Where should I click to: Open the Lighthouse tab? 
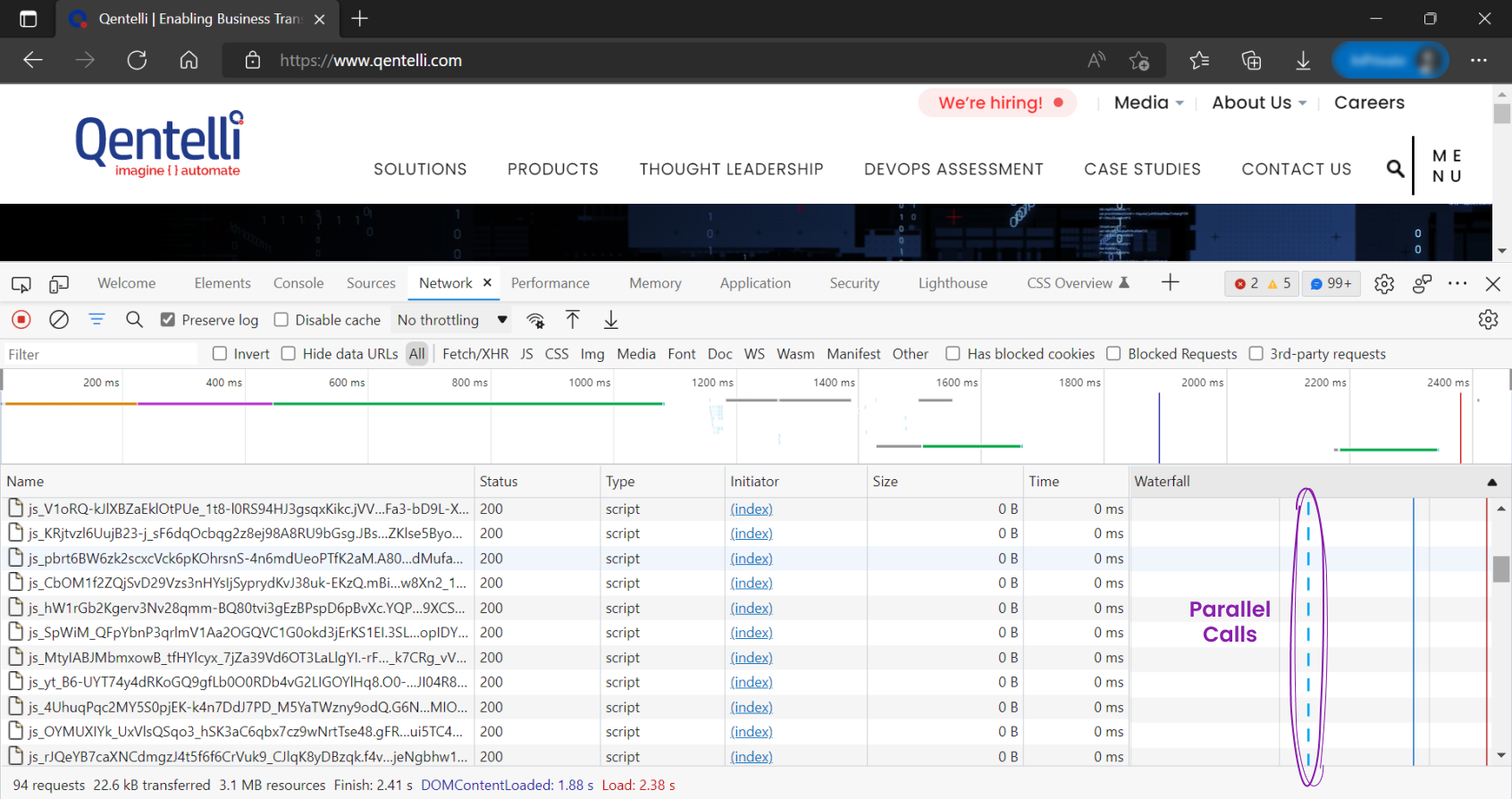coord(953,283)
